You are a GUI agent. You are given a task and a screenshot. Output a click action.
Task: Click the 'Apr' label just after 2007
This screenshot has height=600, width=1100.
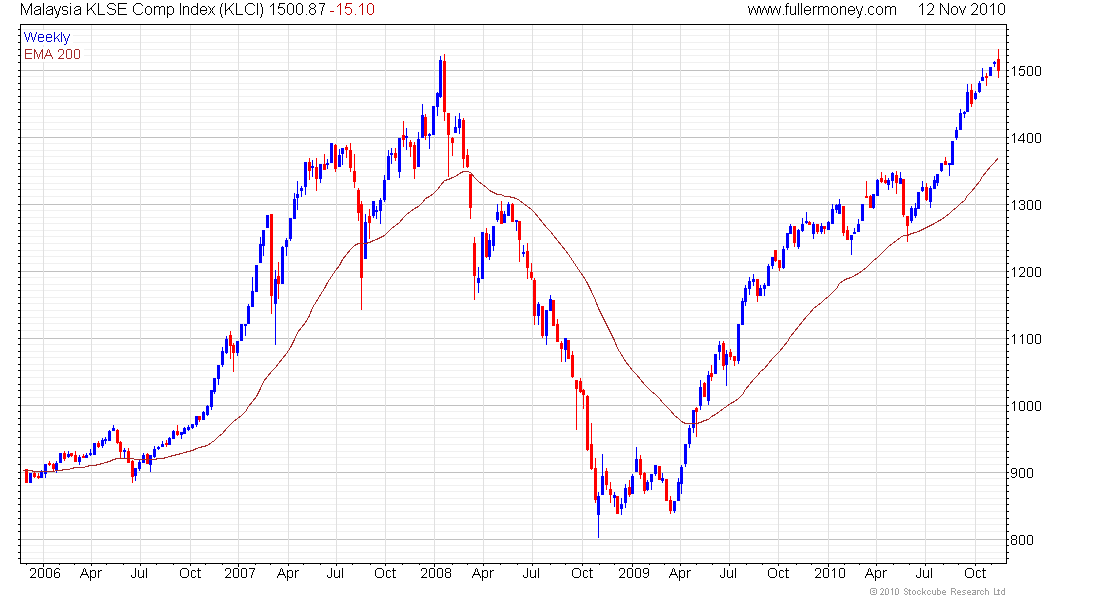(288, 574)
